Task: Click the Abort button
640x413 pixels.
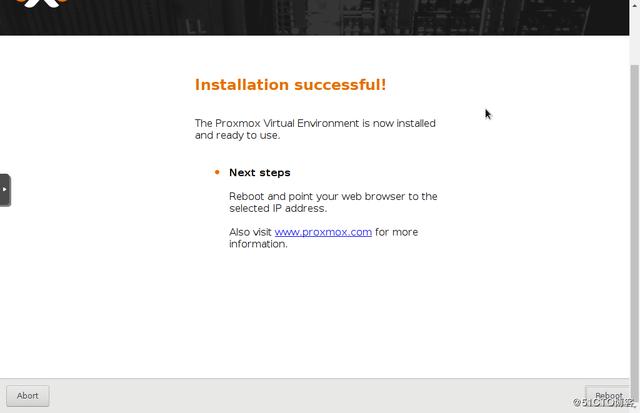Action: pos(28,396)
